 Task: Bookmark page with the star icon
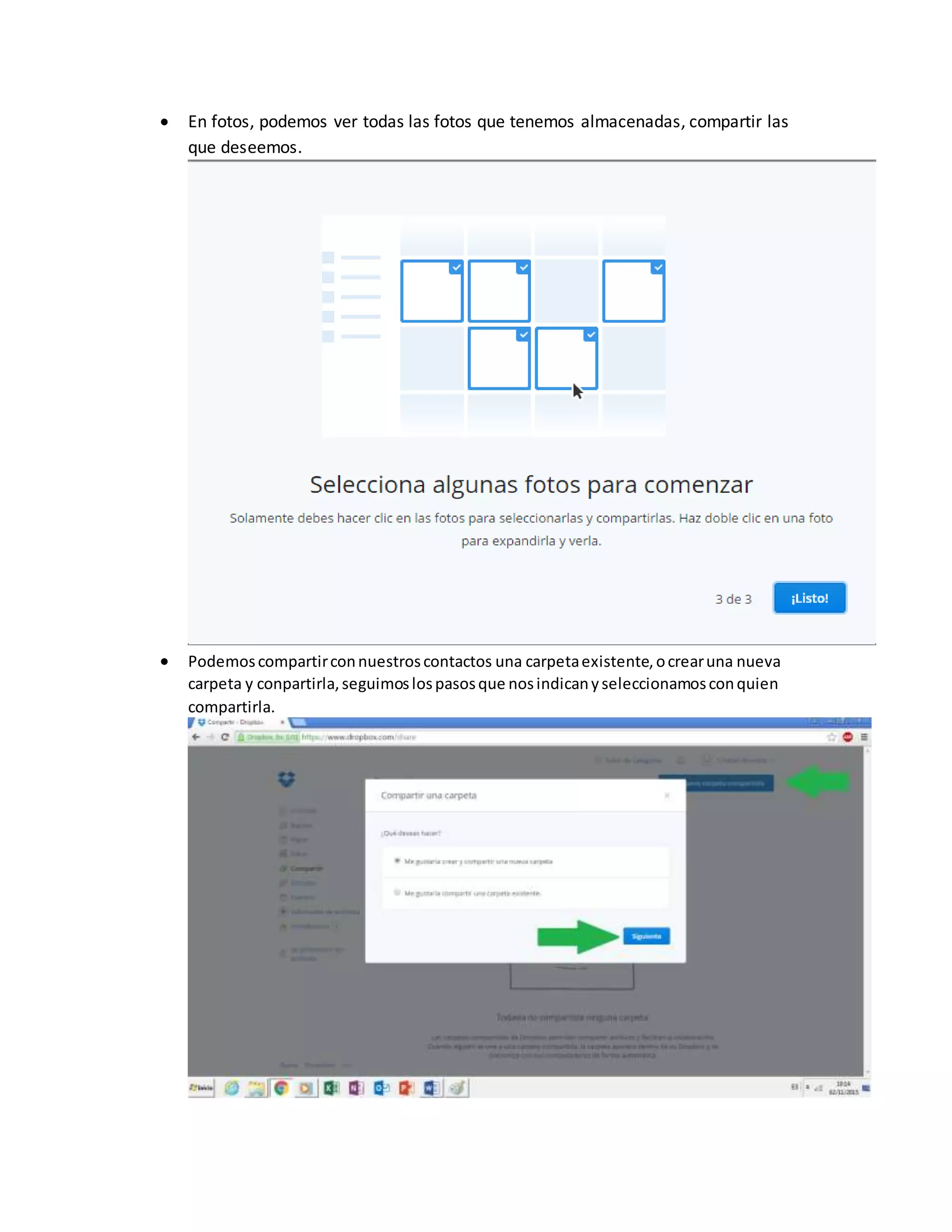(831, 737)
